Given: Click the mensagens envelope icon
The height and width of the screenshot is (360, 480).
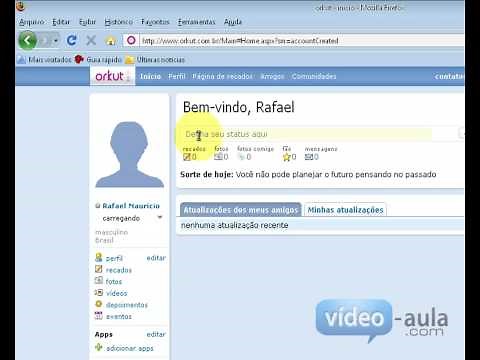Looking at the screenshot, I should pos(309,156).
